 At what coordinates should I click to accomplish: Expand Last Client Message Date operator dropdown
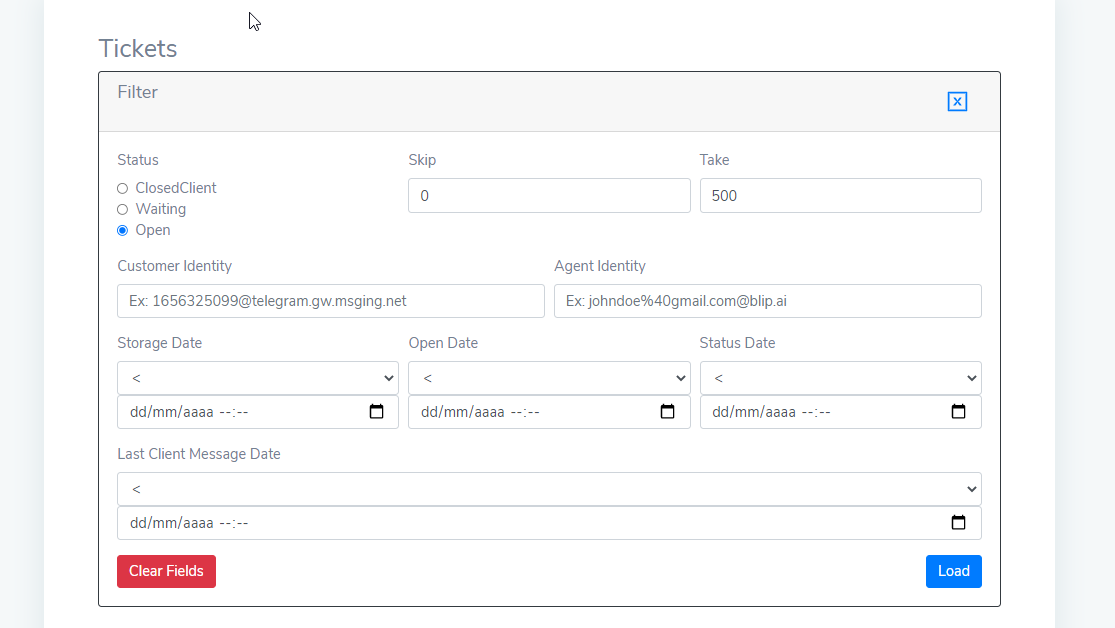click(549, 489)
